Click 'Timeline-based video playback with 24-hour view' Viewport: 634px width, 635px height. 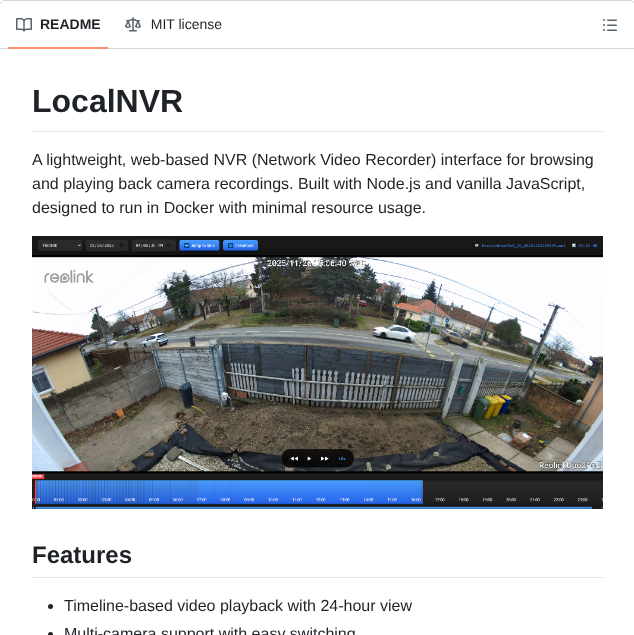coord(238,606)
